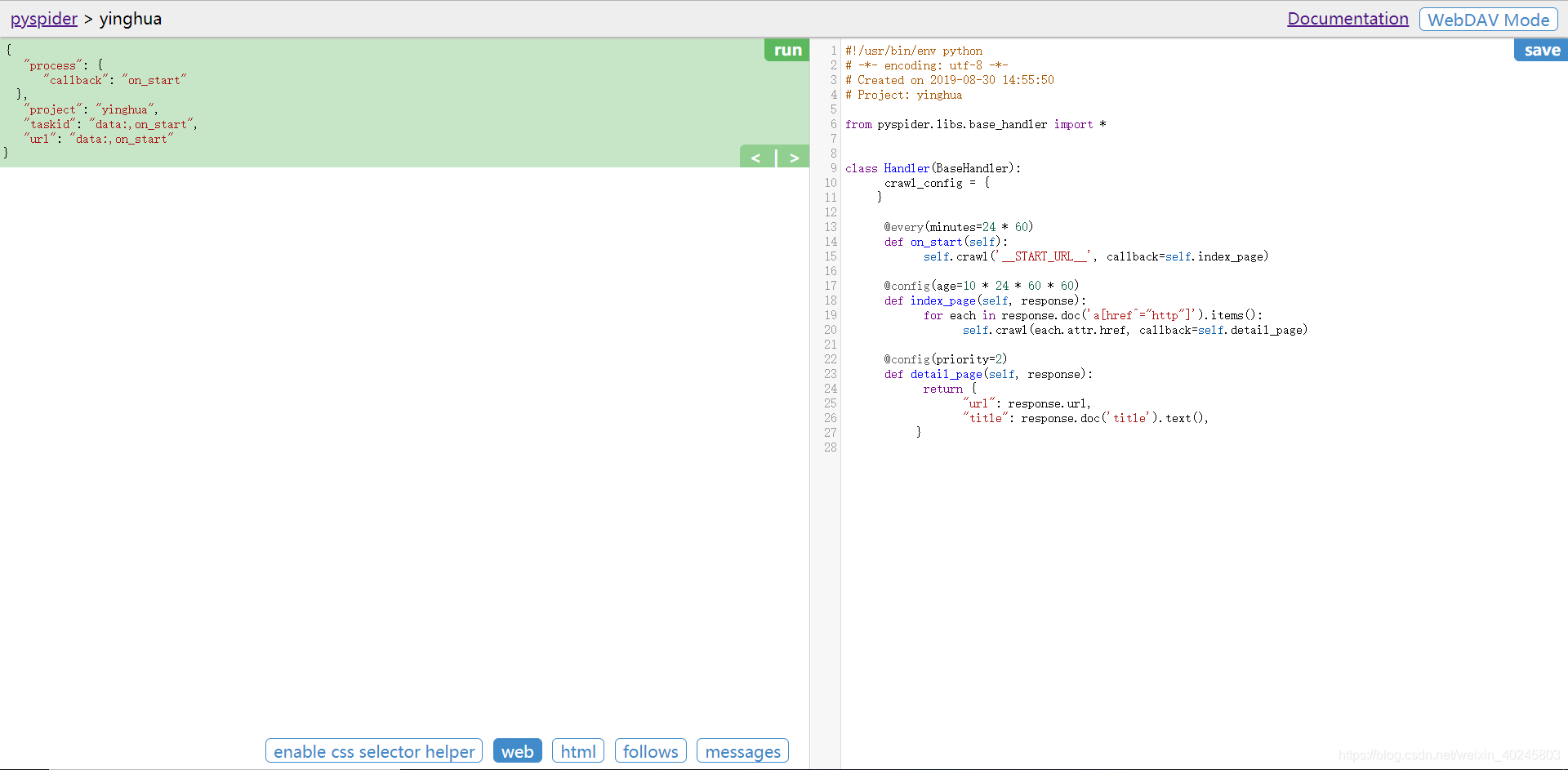
Task: Click the return { line
Action: pos(950,389)
